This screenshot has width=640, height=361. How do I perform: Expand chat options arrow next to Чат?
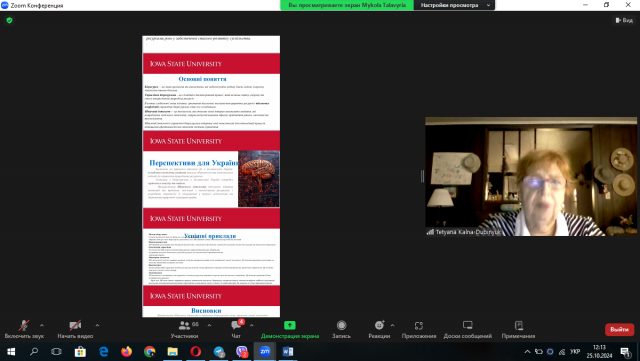[x=251, y=325]
